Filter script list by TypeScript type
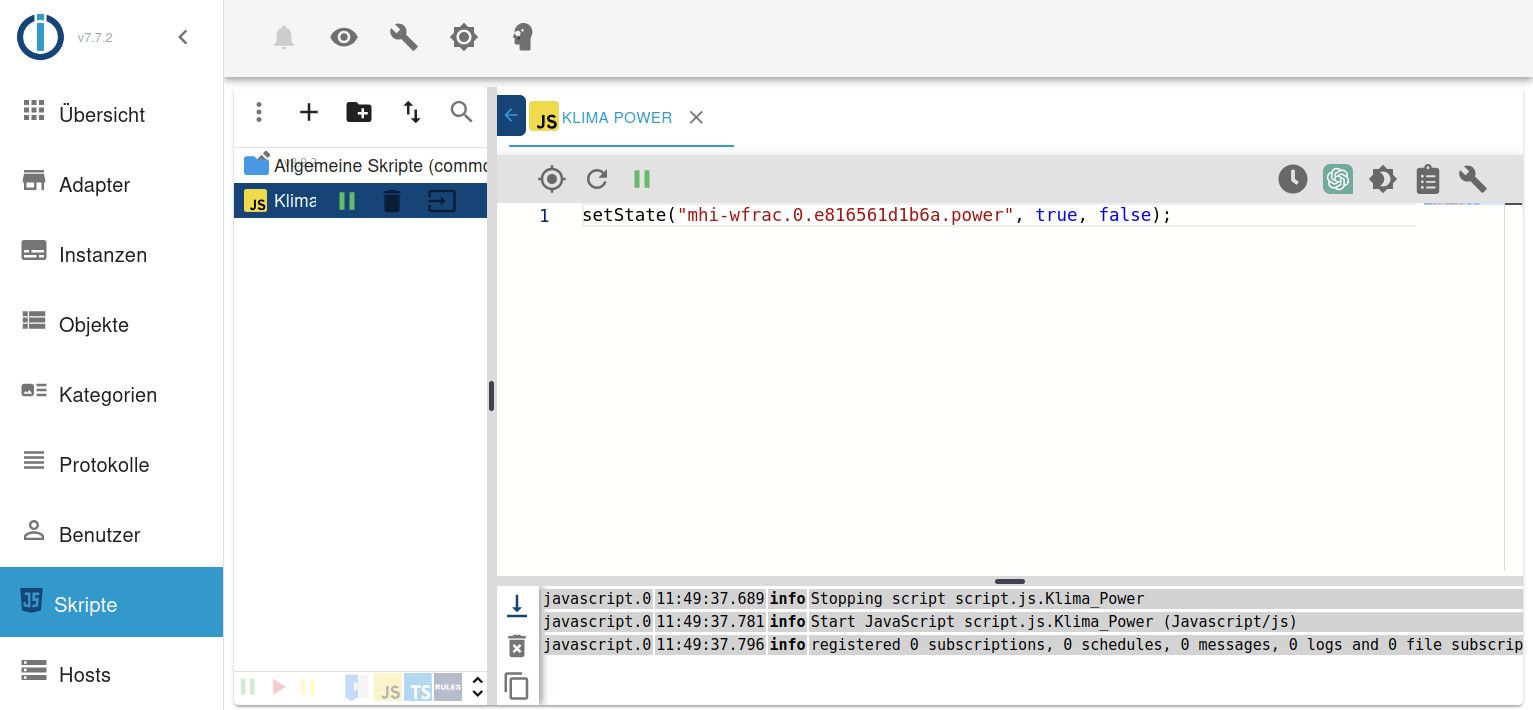This screenshot has height=710, width=1533. coord(418,688)
